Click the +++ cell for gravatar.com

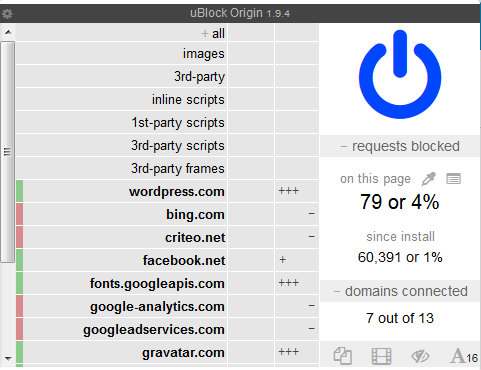pyautogui.click(x=297, y=352)
